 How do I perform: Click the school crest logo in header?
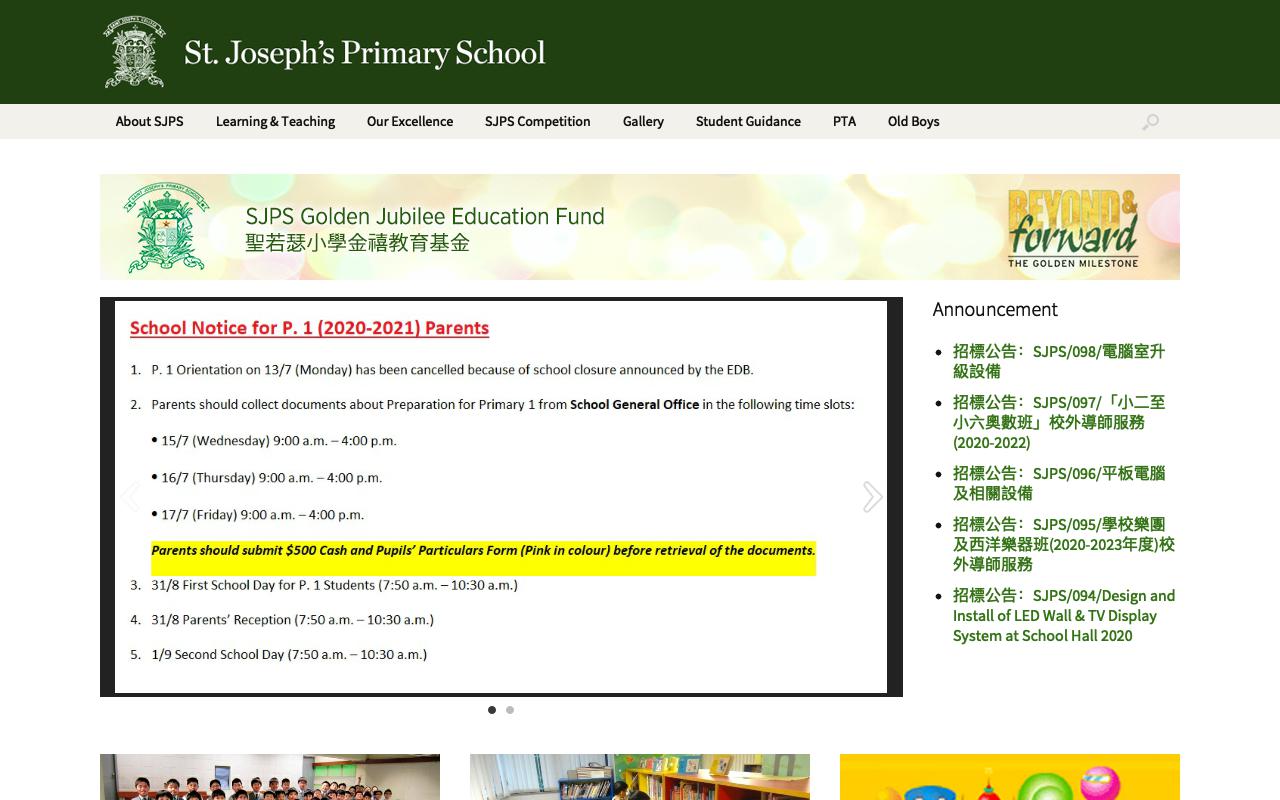[x=135, y=52]
